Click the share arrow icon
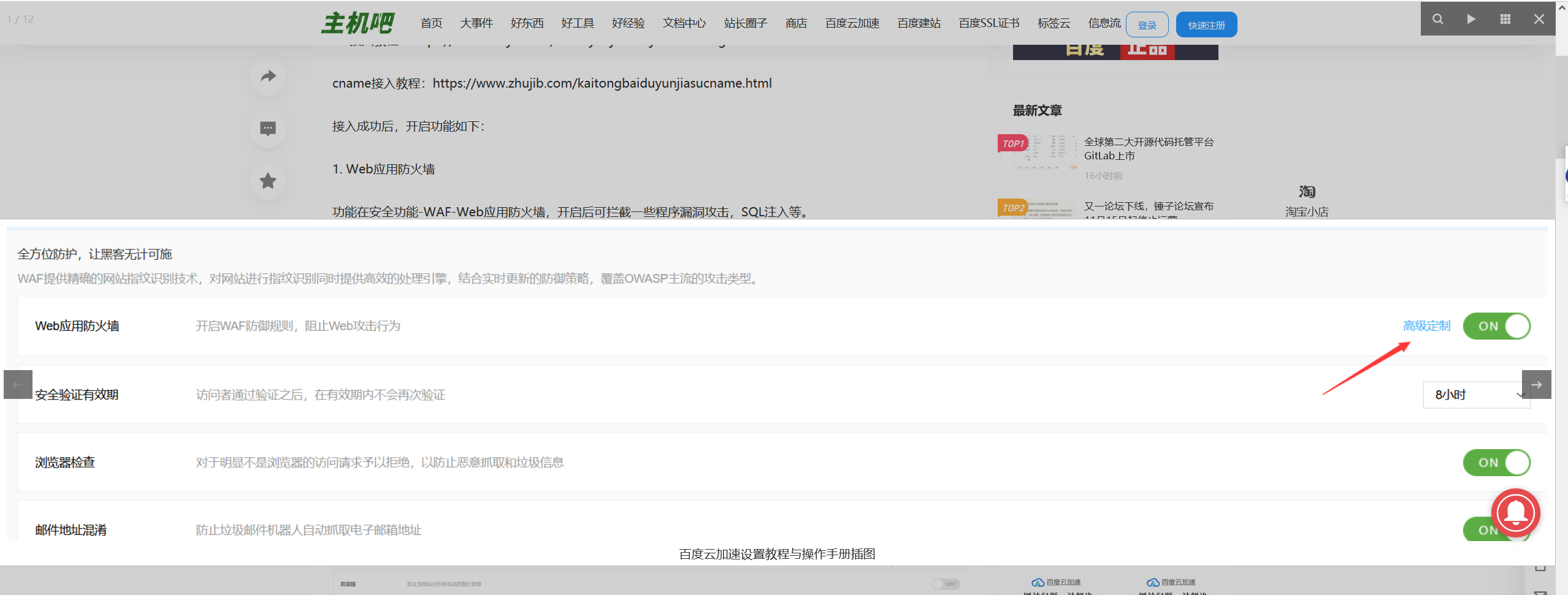This screenshot has width=1568, height=595. (x=268, y=77)
